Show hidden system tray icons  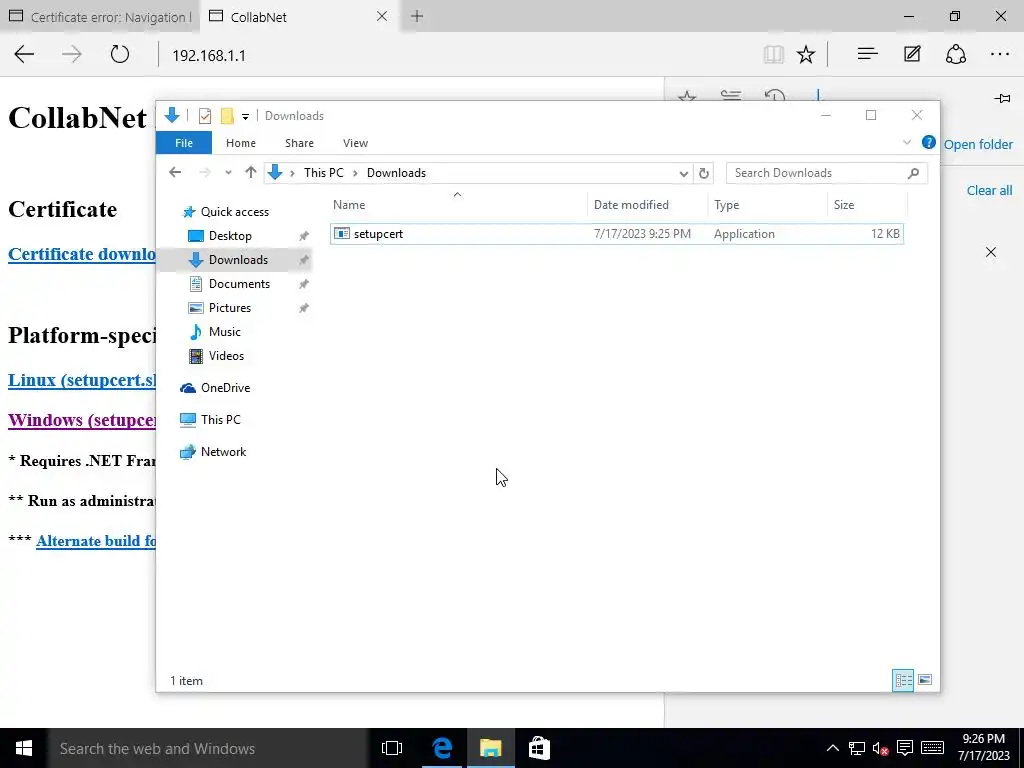tap(833, 748)
